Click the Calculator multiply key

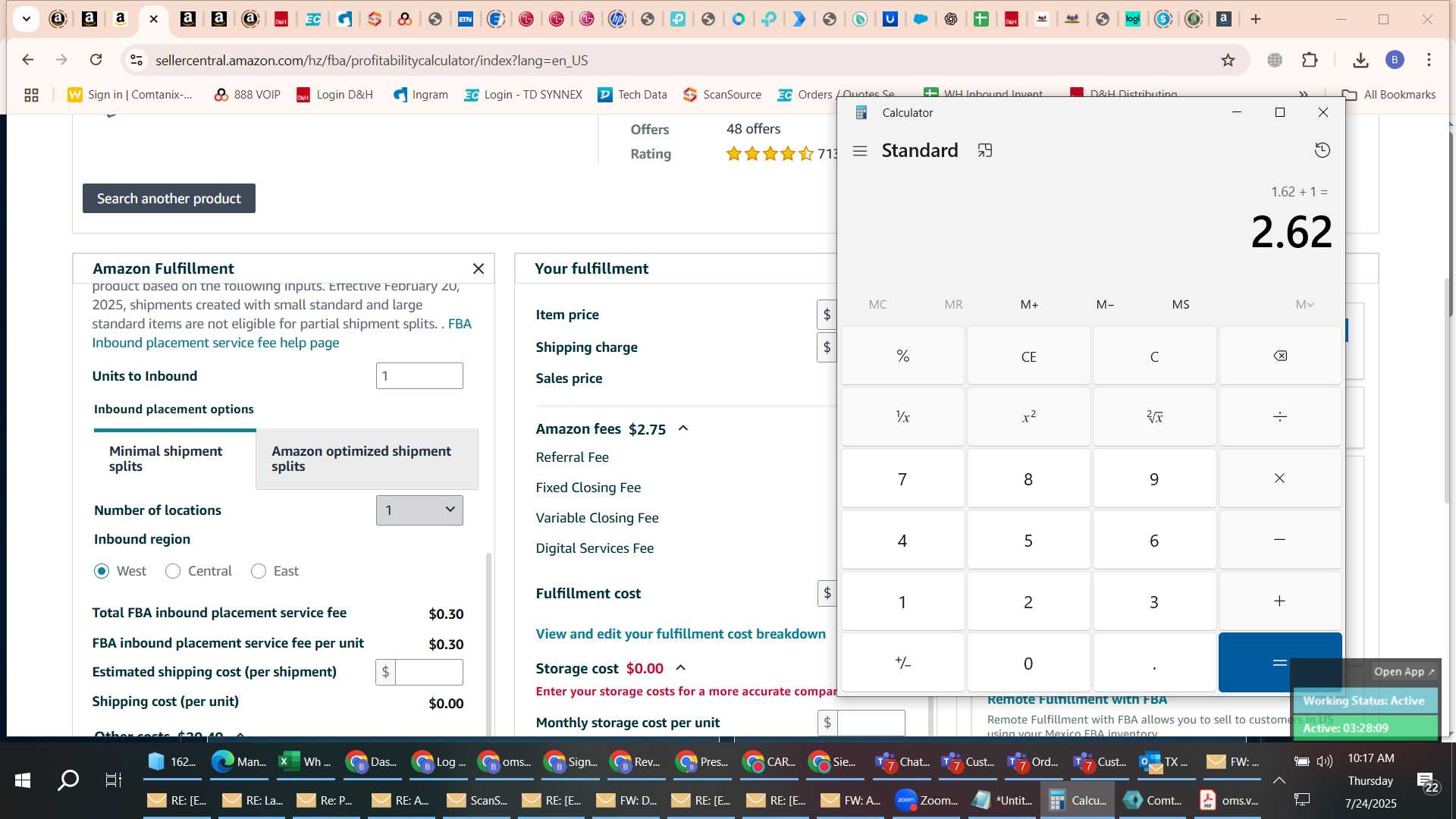(x=1279, y=479)
